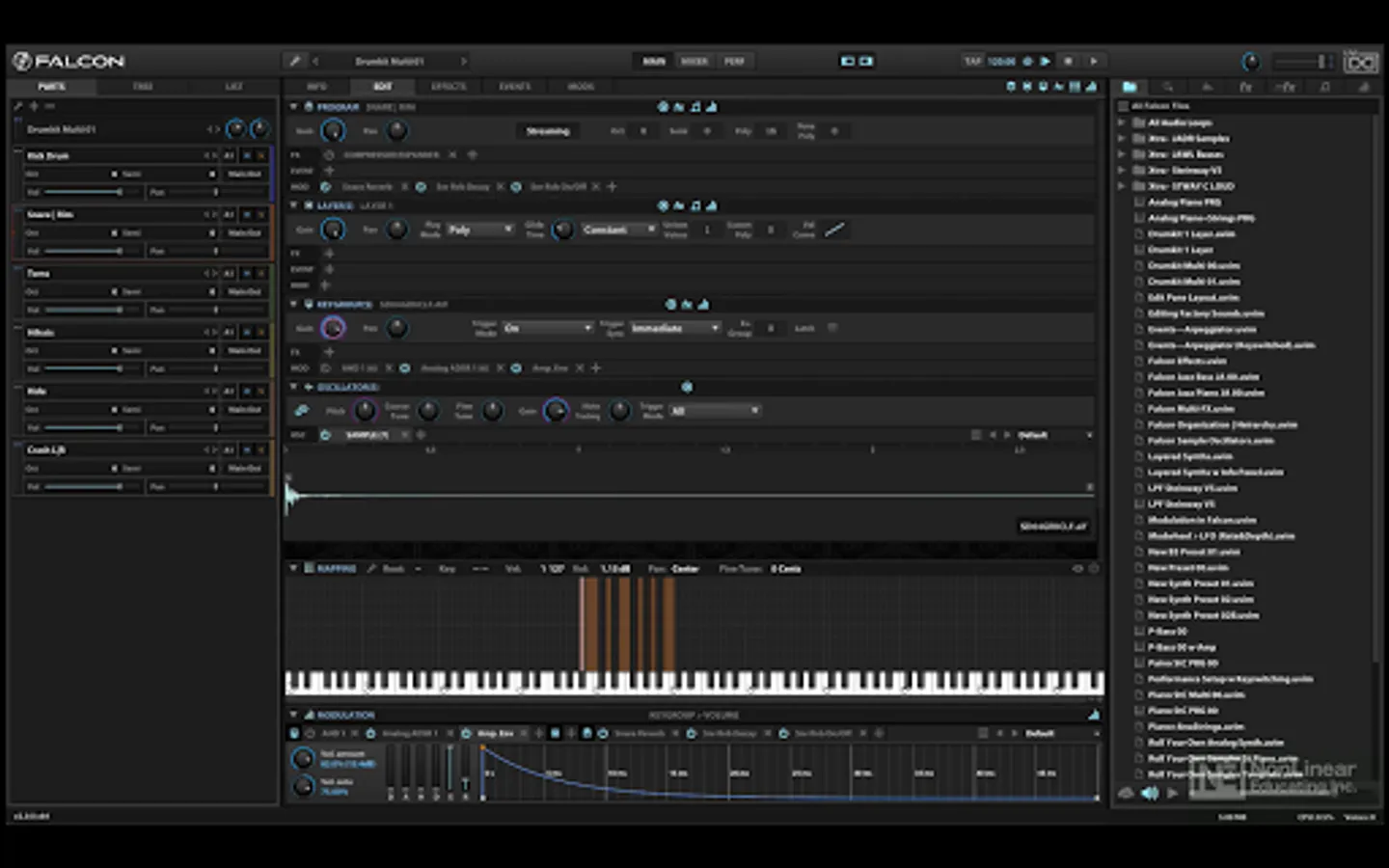Viewport: 1389px width, 868px height.
Task: Open the browser search tab
Action: tap(1167, 87)
